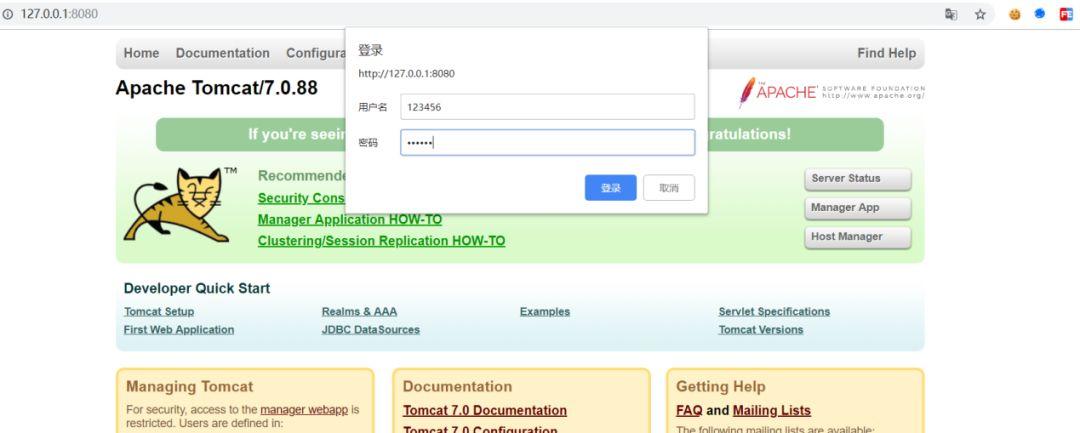Open the Home nav item
The height and width of the screenshot is (433, 1080).
[141, 53]
